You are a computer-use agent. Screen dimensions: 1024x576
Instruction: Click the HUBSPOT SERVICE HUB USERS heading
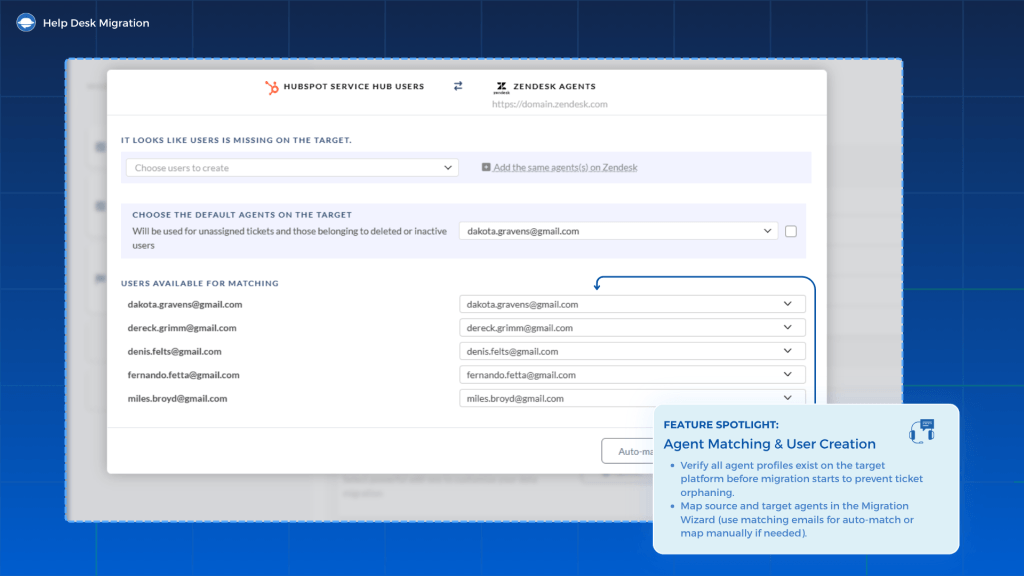point(354,86)
